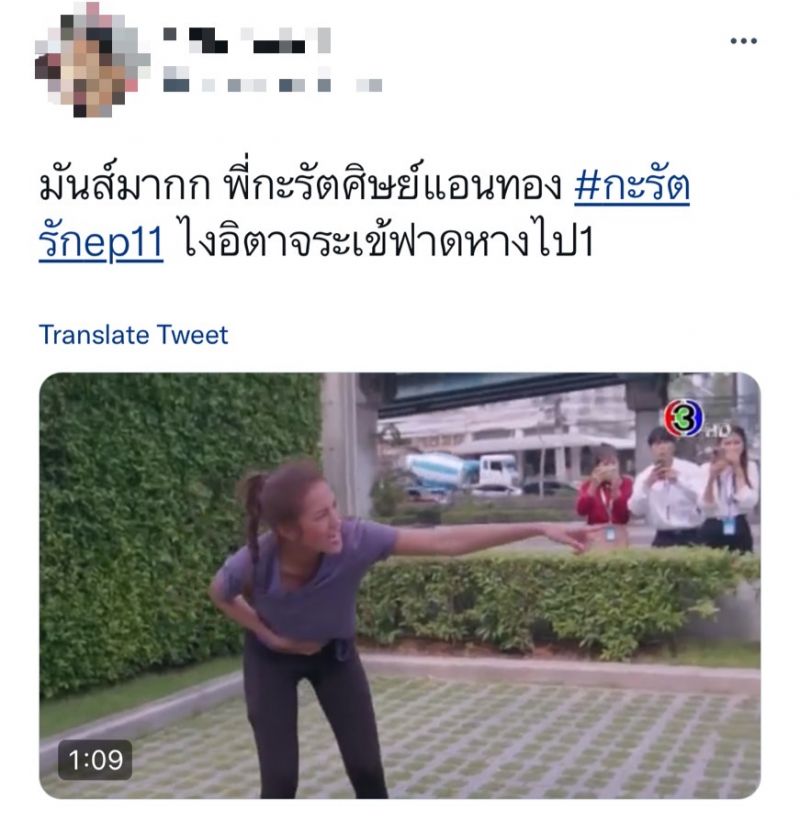Open the pixelated profile avatar
Screen dimensions: 800x822
pyautogui.click(x=91, y=60)
